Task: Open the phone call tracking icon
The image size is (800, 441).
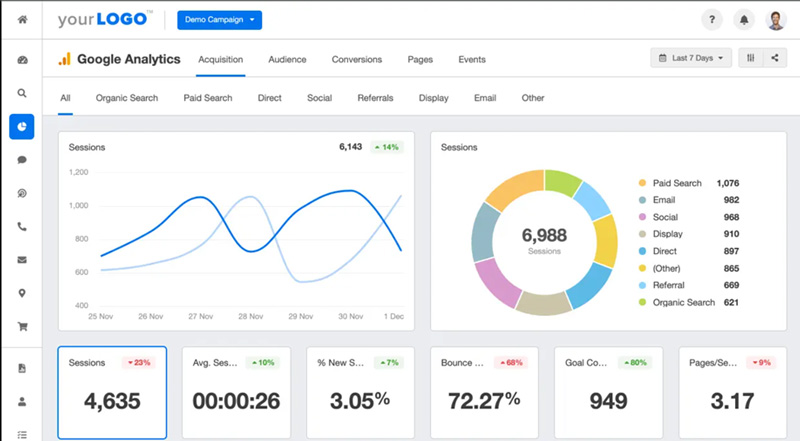Action: 22,227
